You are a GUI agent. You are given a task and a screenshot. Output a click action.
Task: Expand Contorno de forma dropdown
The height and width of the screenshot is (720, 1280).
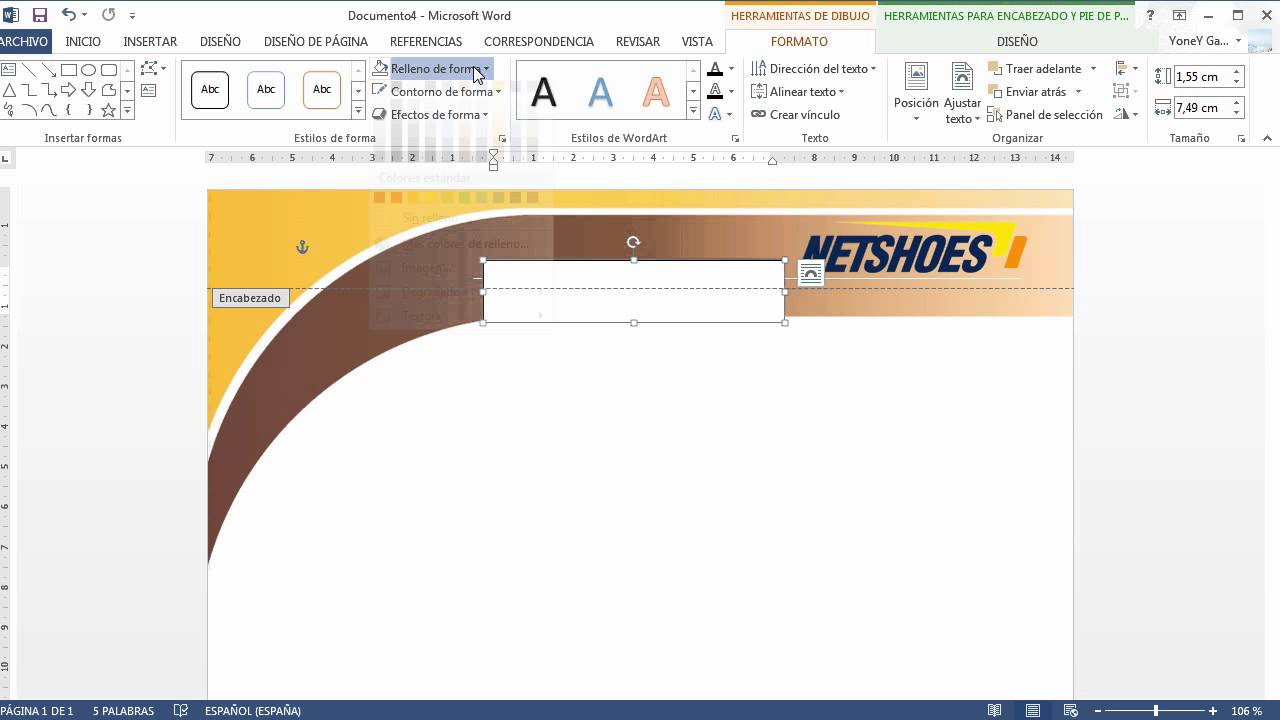point(498,92)
